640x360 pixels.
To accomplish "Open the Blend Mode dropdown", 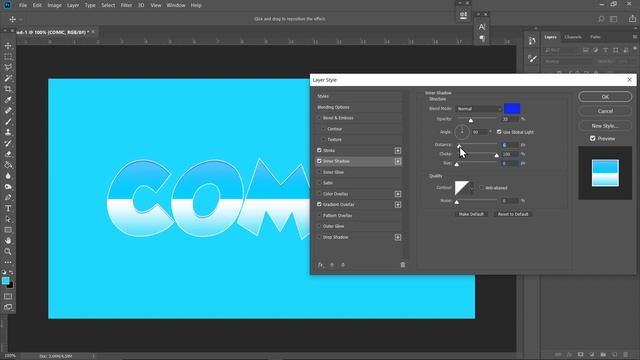I will coord(478,109).
